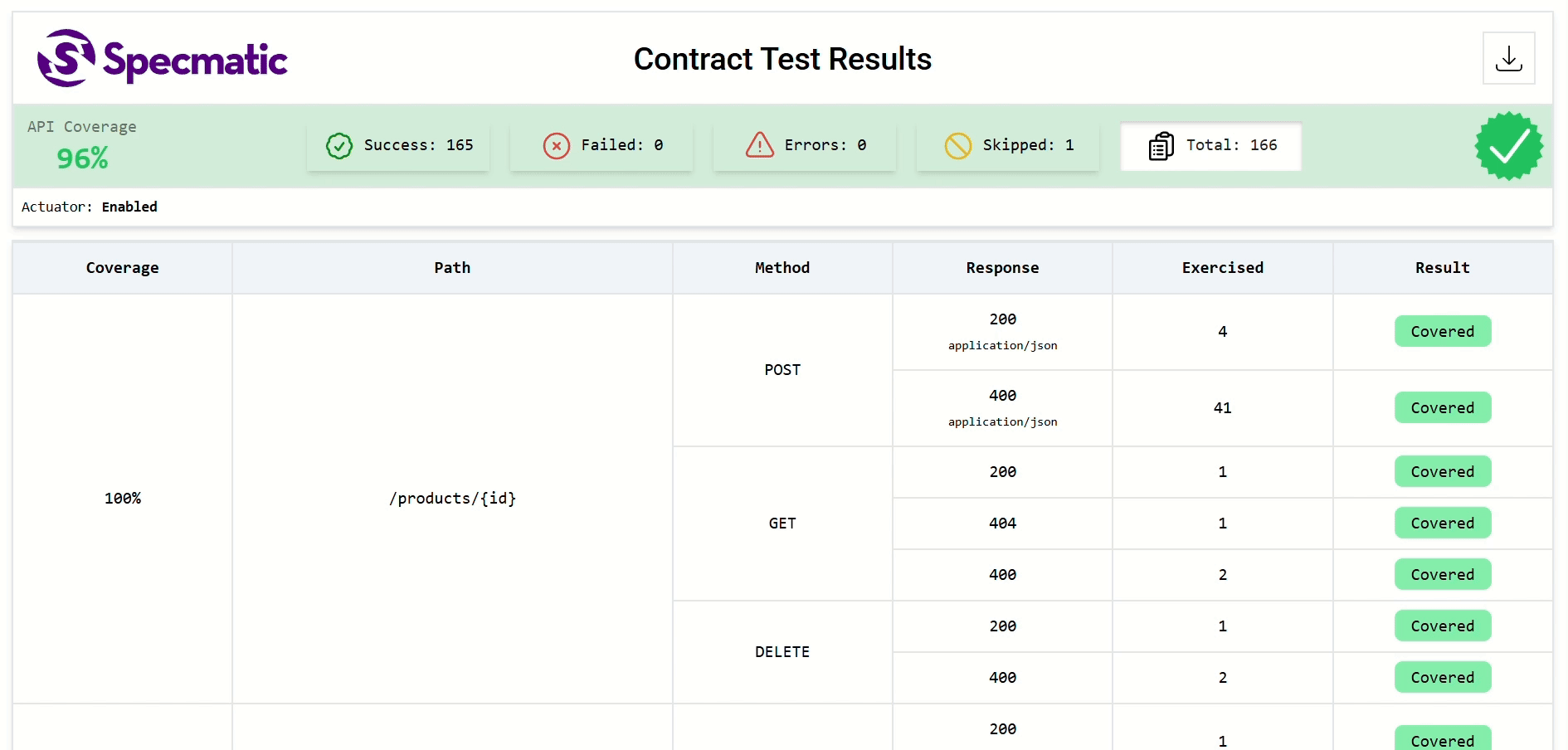
Task: Filter results by Success: 165
Action: 398,146
